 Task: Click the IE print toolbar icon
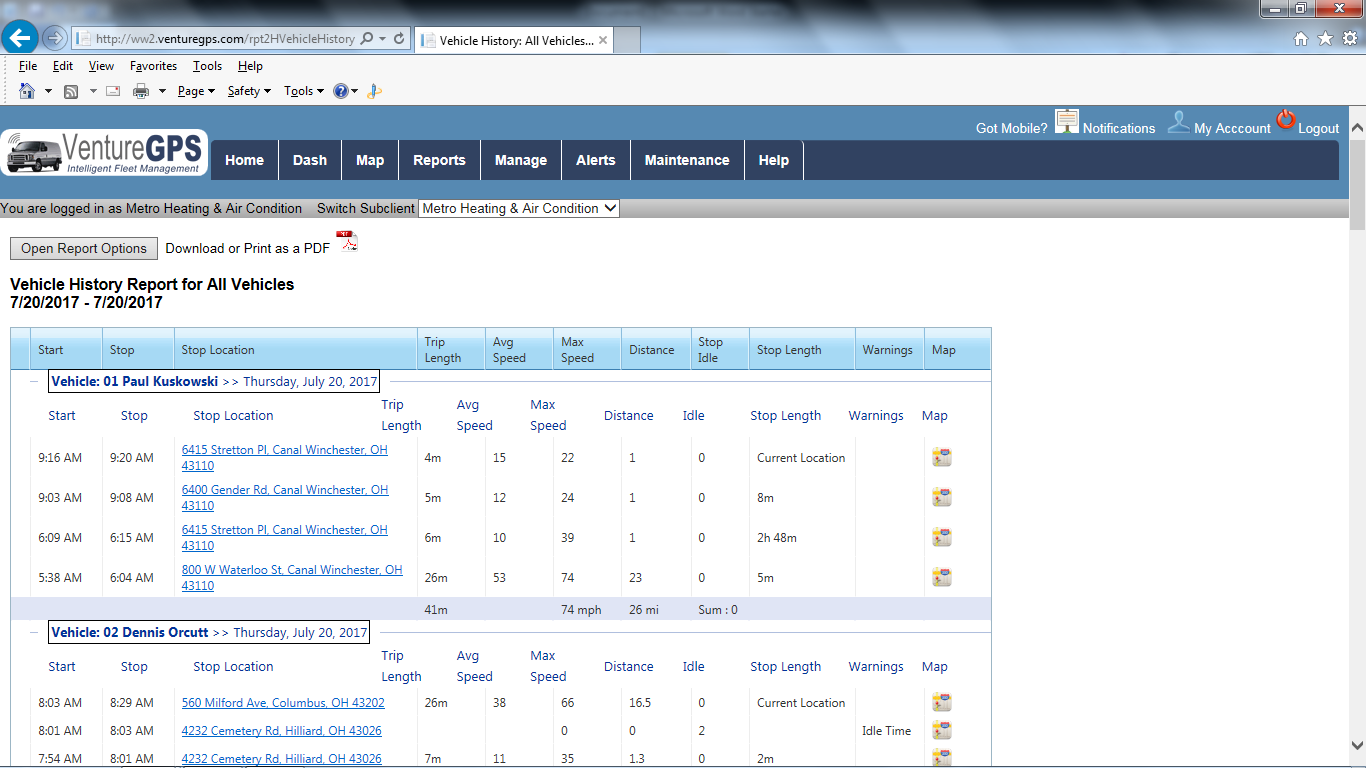coord(141,91)
